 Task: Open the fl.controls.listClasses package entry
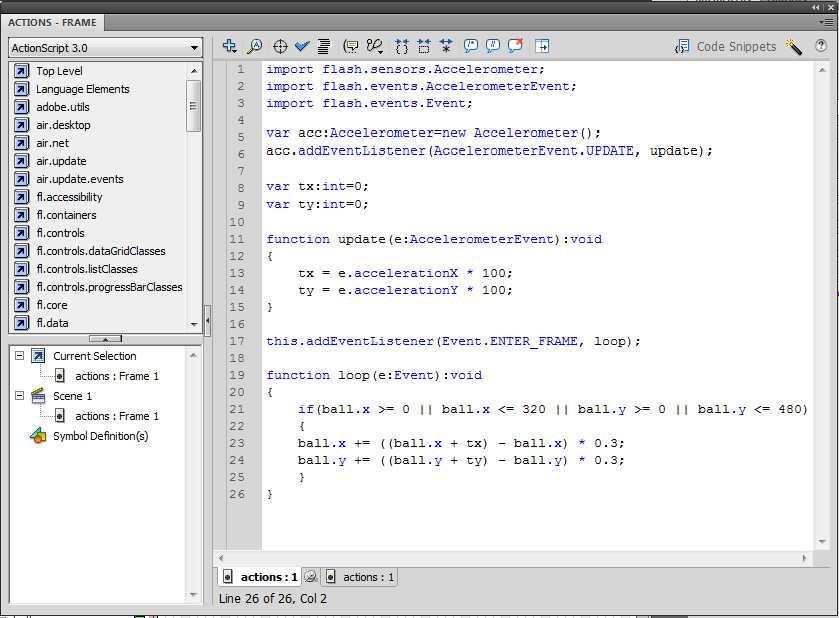pos(87,269)
